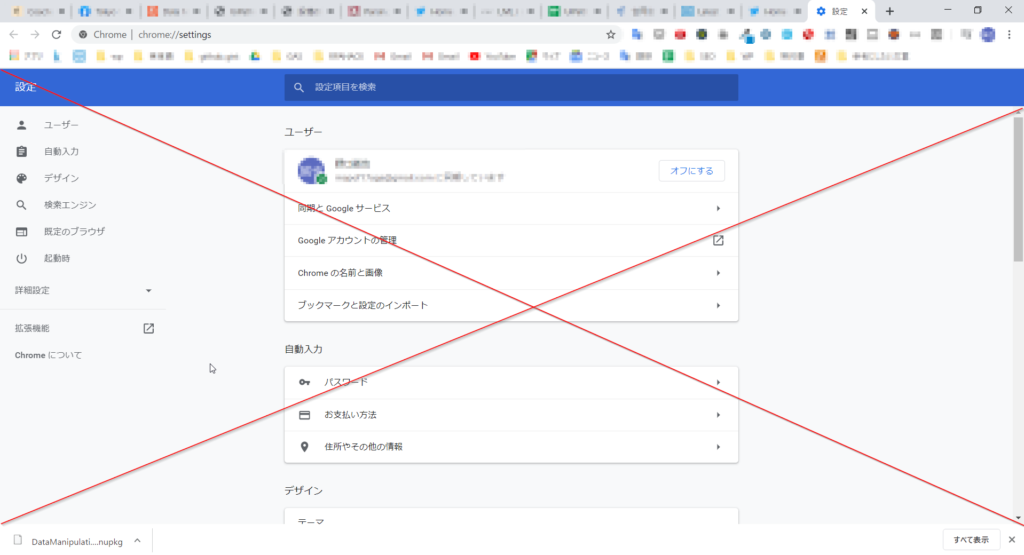Screen dimensions: 1024x555
Task: Click the Chrome site info icon in the address bar
Action: click(x=83, y=35)
